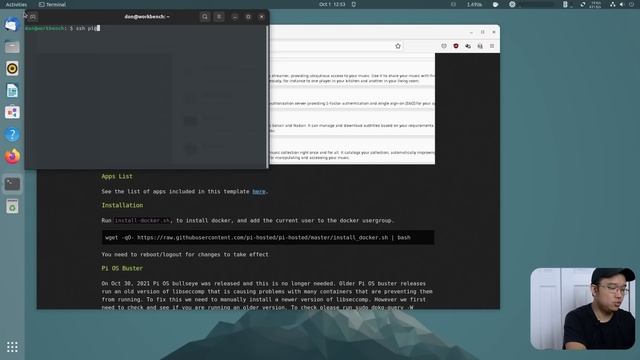Minimize the terminal window
The width and height of the screenshot is (640, 360).
tap(235, 17)
